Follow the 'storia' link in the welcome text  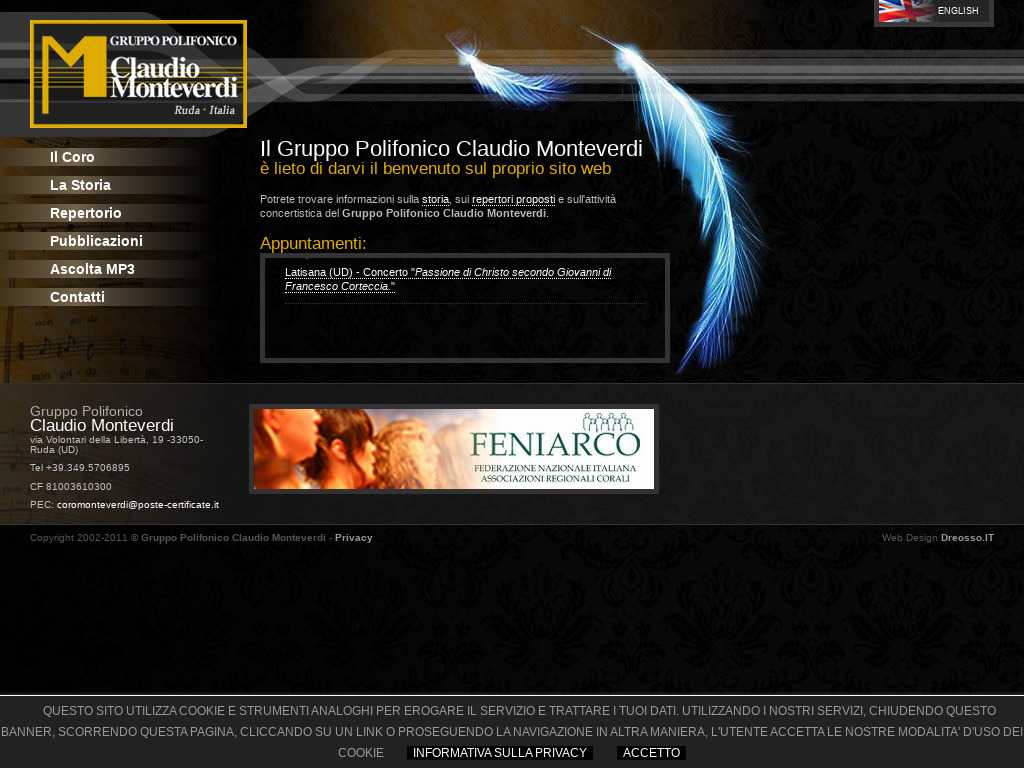click(x=435, y=200)
